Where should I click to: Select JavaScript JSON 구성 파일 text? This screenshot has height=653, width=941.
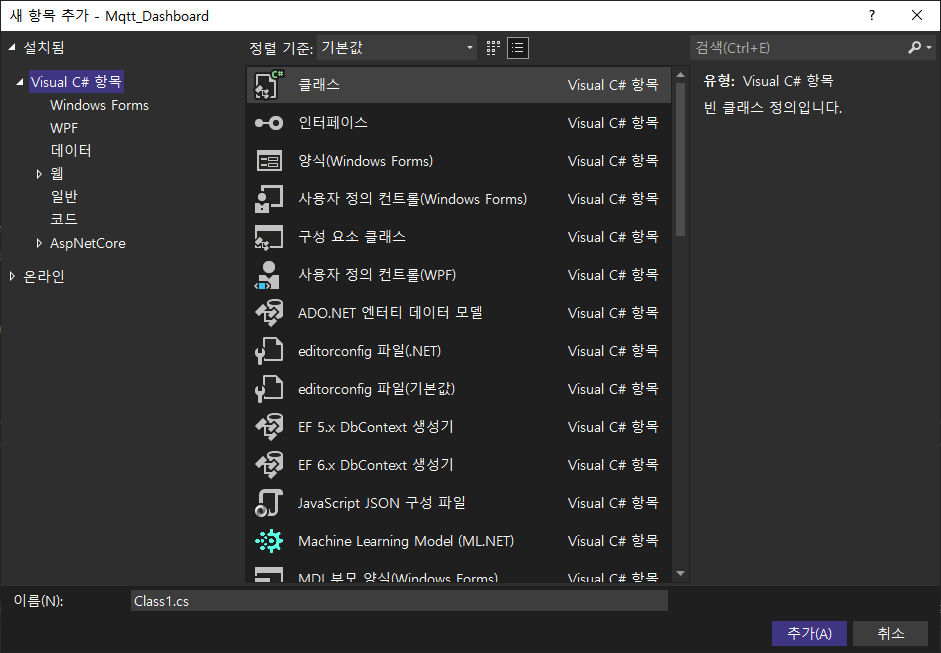382,503
